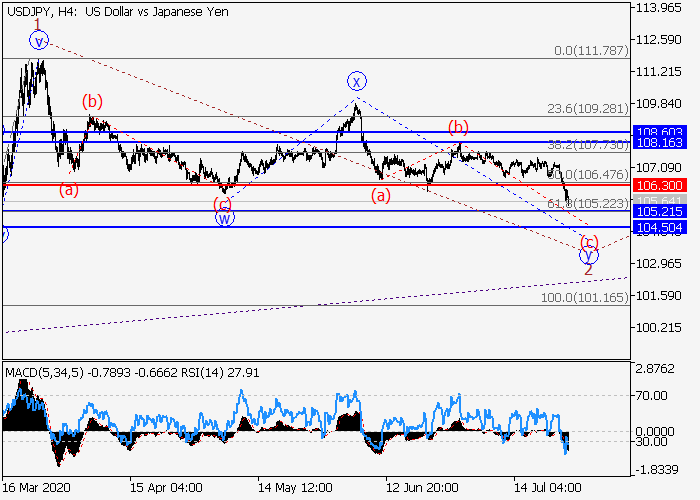Click the red (b) wave label
This screenshot has width=700, height=500.
point(92,100)
